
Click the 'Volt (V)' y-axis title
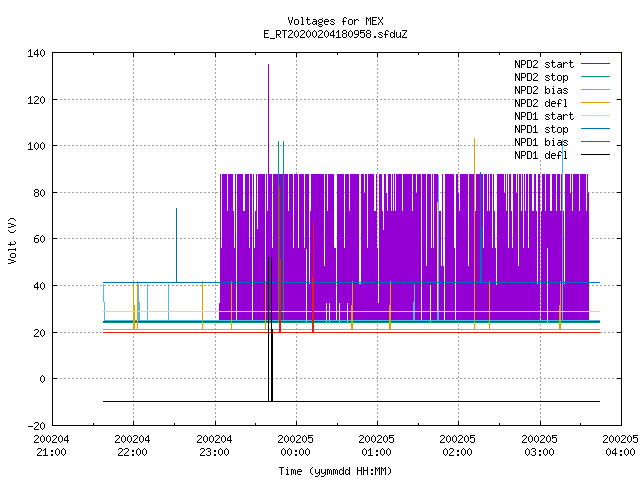tap(12, 240)
